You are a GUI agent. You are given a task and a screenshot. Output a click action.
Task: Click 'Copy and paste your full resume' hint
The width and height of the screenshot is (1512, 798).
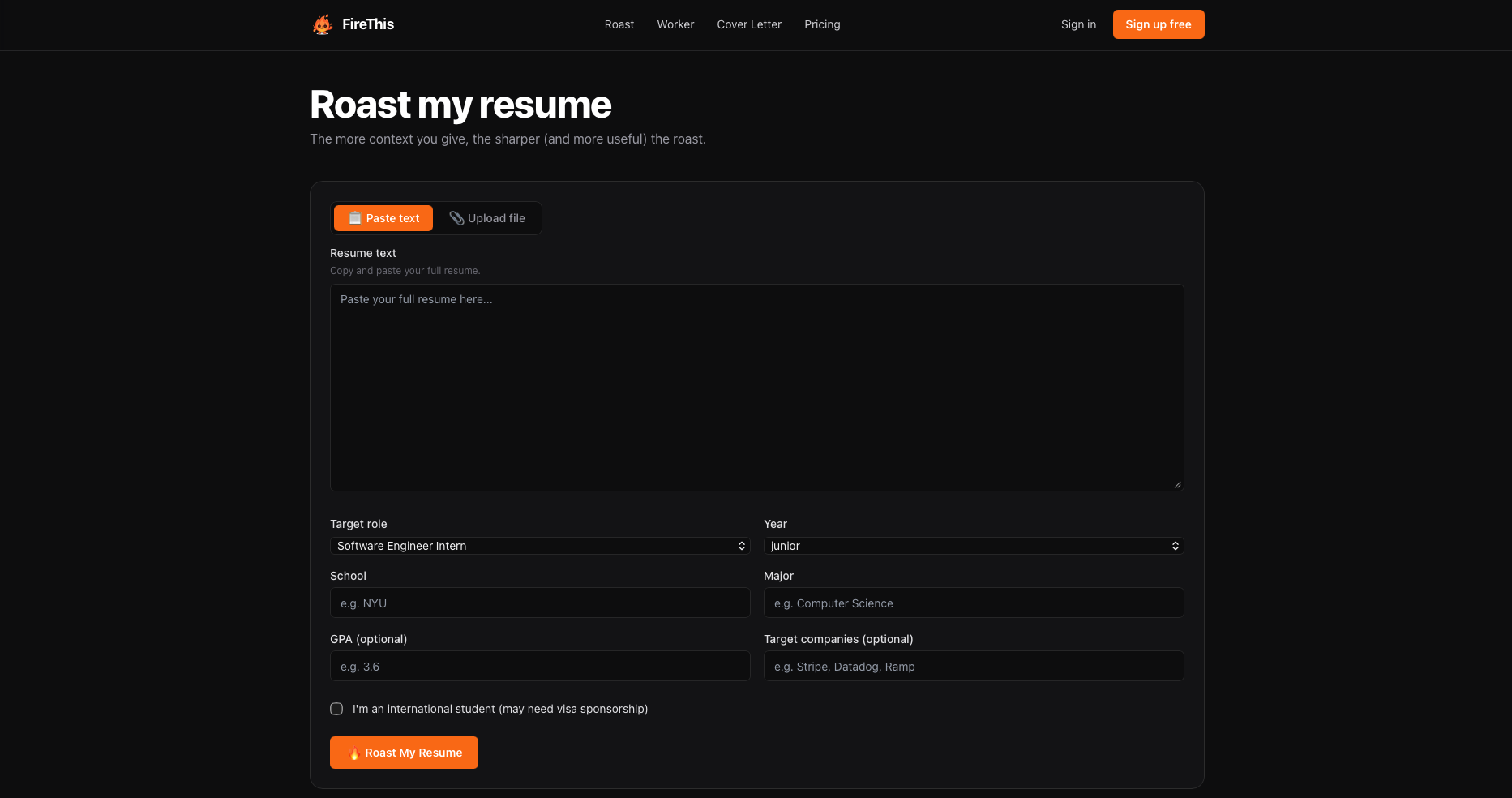(405, 271)
